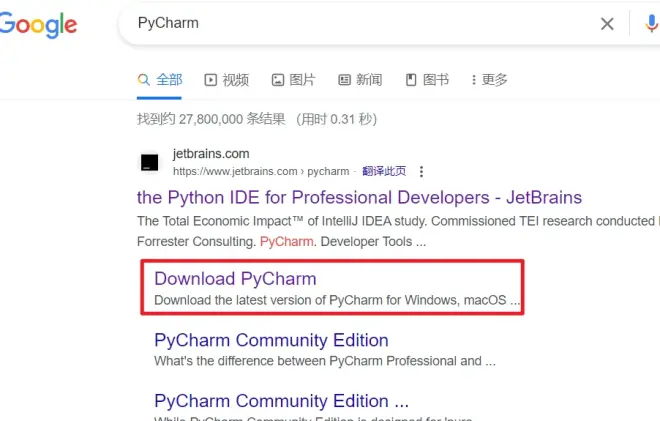Switch to the 图书 books tab
This screenshot has width=660, height=421.
pyautogui.click(x=427, y=80)
